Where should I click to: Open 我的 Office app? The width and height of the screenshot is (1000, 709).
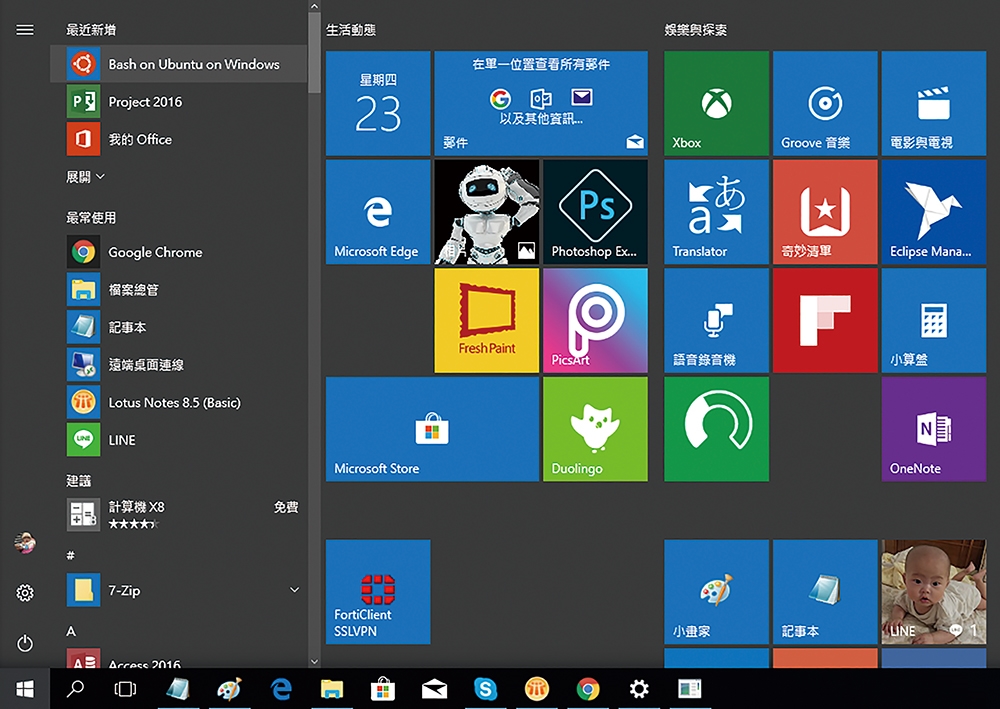[x=179, y=139]
